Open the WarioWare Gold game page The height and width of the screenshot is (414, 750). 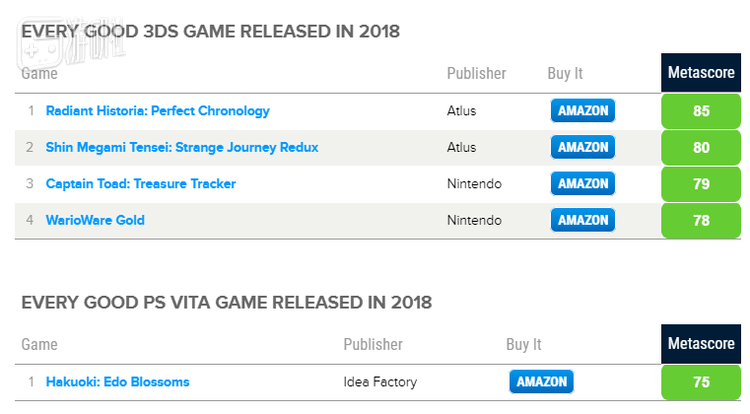(95, 220)
